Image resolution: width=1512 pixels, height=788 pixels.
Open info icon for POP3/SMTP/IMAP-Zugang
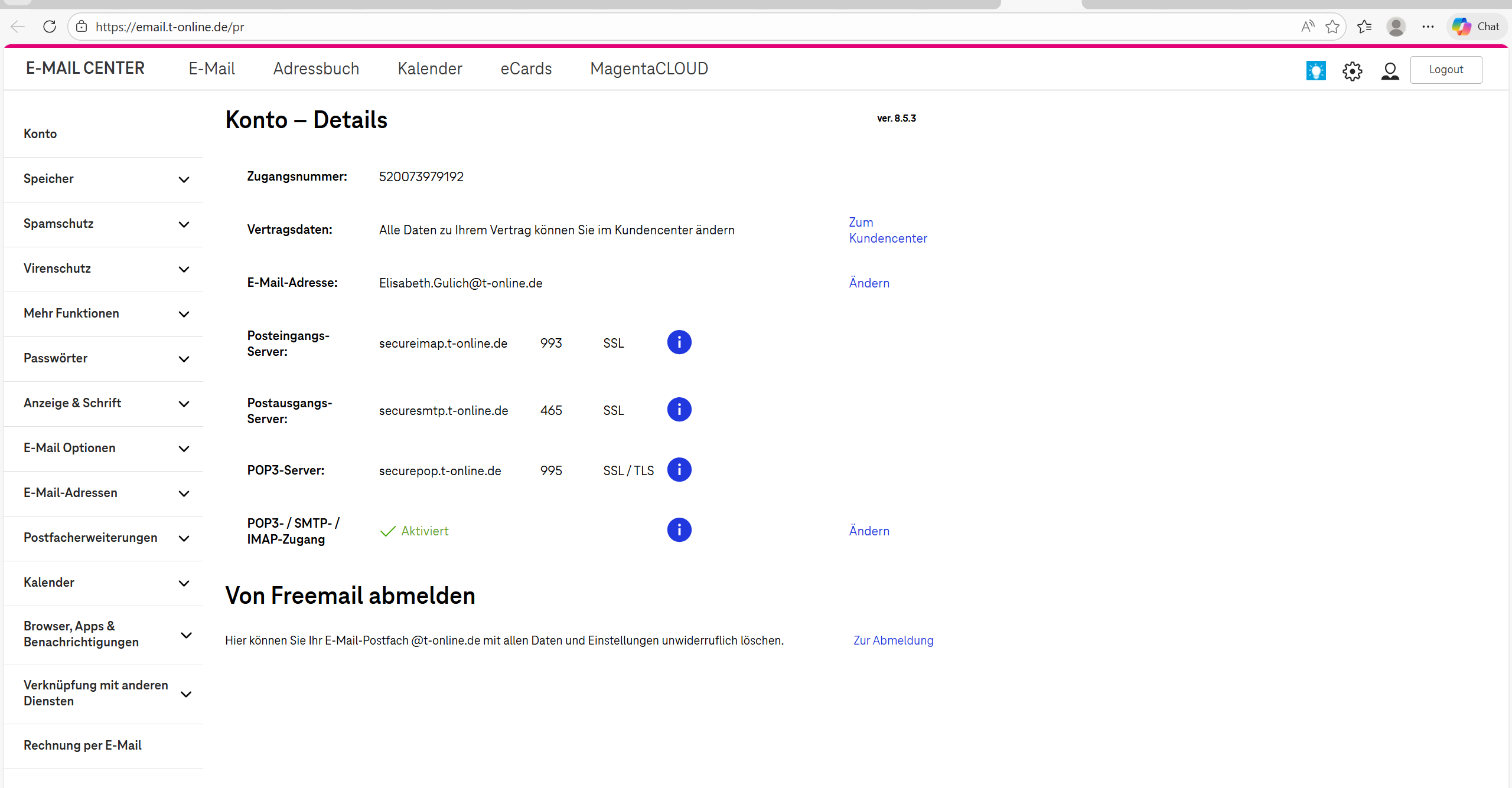click(x=679, y=530)
